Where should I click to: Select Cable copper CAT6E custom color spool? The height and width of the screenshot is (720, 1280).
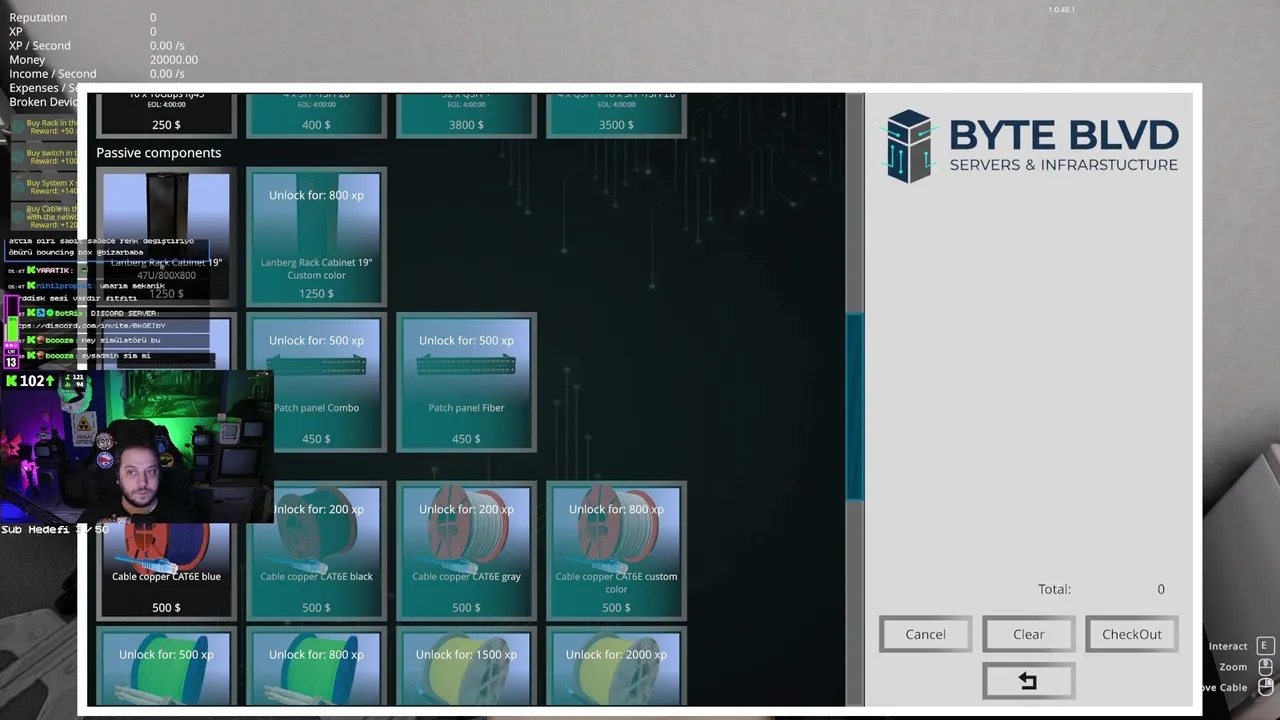coord(616,551)
